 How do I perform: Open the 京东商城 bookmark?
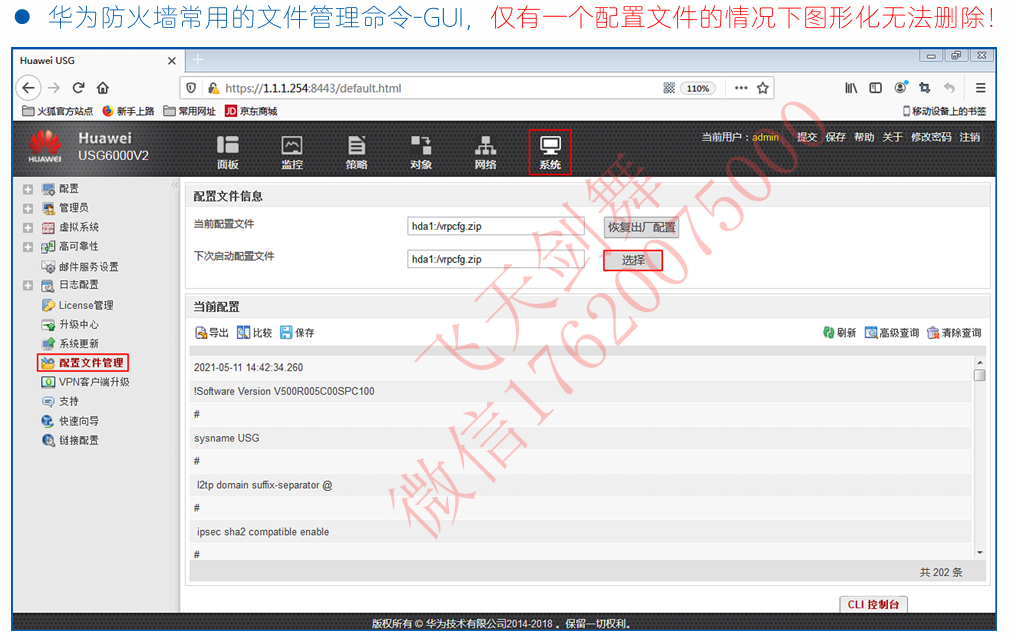[x=251, y=111]
